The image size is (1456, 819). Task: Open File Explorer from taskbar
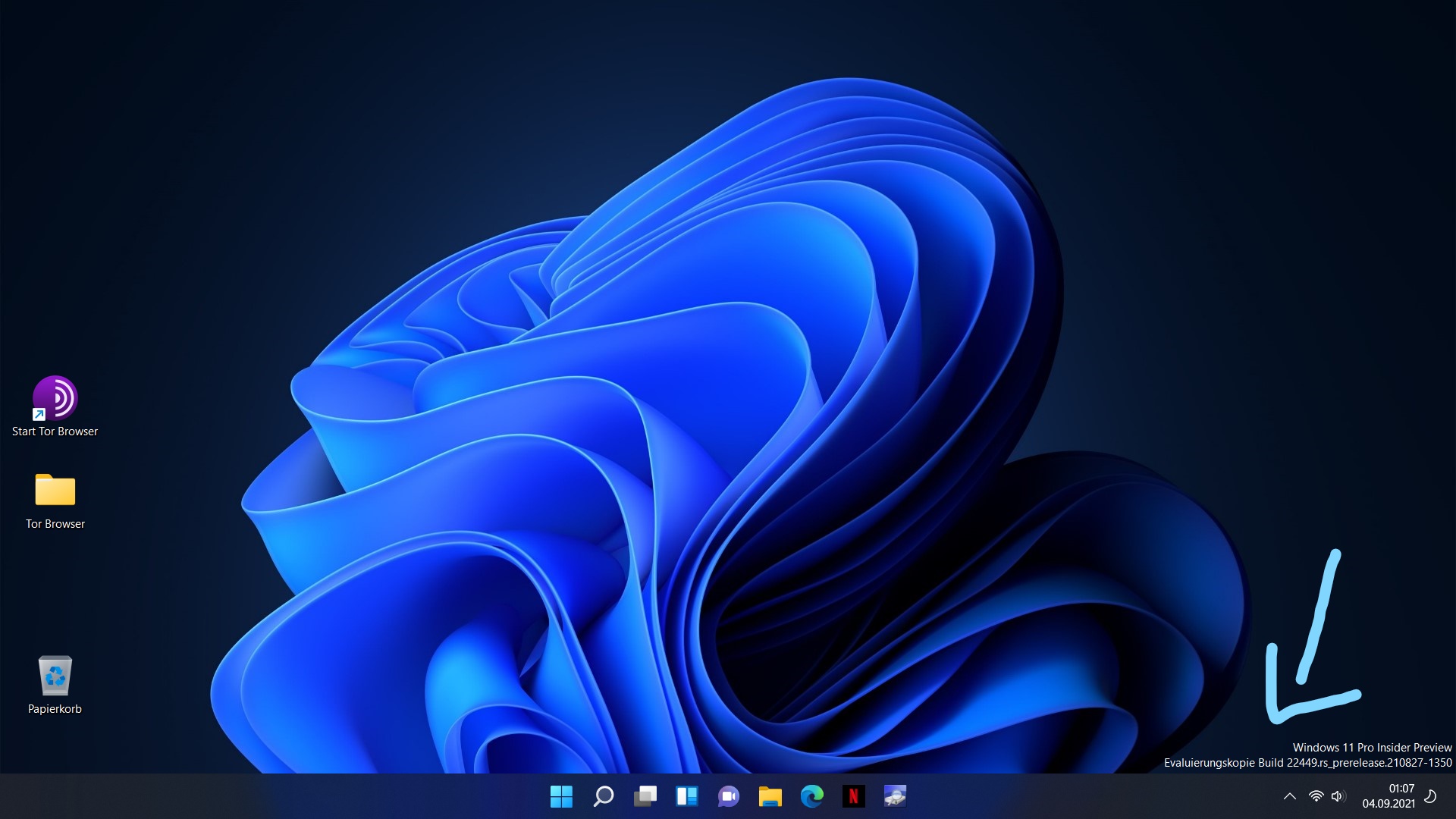pyautogui.click(x=770, y=796)
